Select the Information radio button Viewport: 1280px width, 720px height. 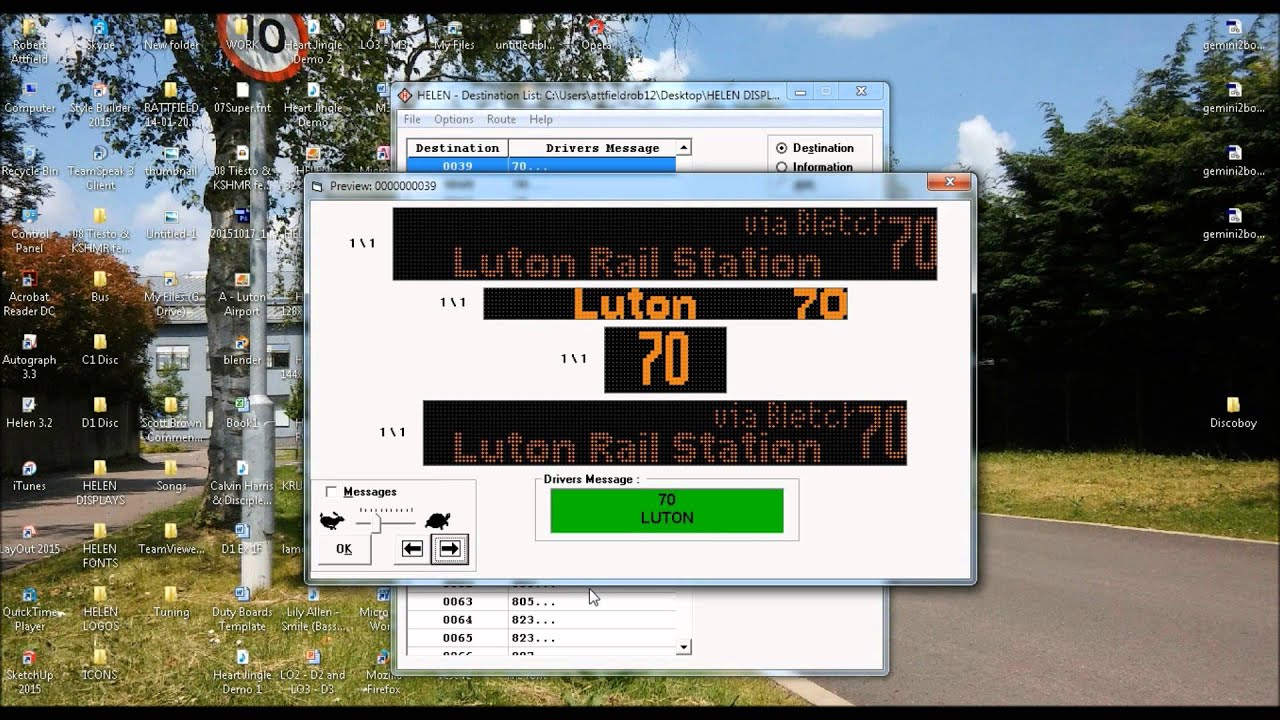click(x=782, y=167)
